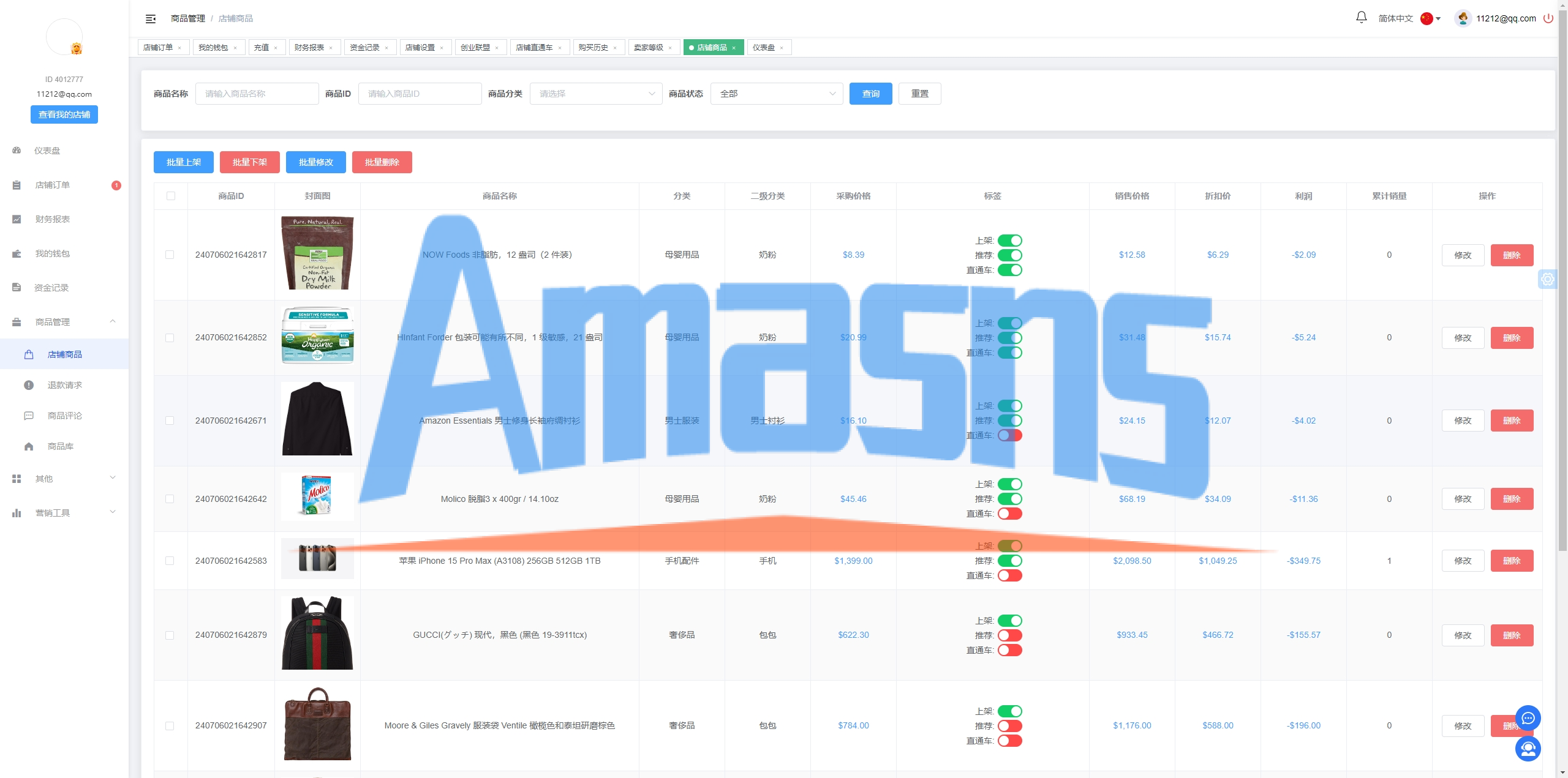
Task: Check the row checkbox for Molico product
Action: [170, 499]
